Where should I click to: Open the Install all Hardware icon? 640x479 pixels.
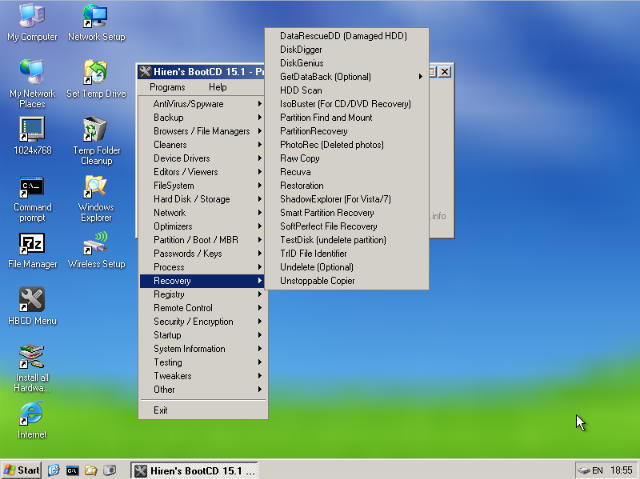click(32, 358)
